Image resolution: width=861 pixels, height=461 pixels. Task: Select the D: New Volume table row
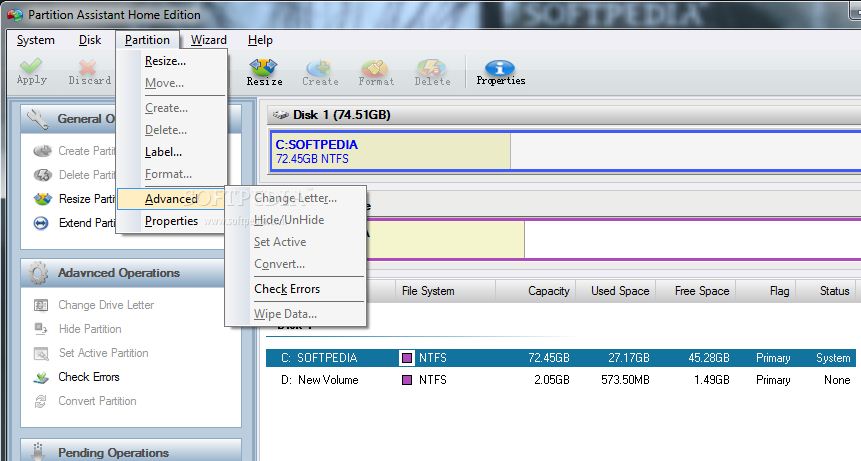click(561, 380)
